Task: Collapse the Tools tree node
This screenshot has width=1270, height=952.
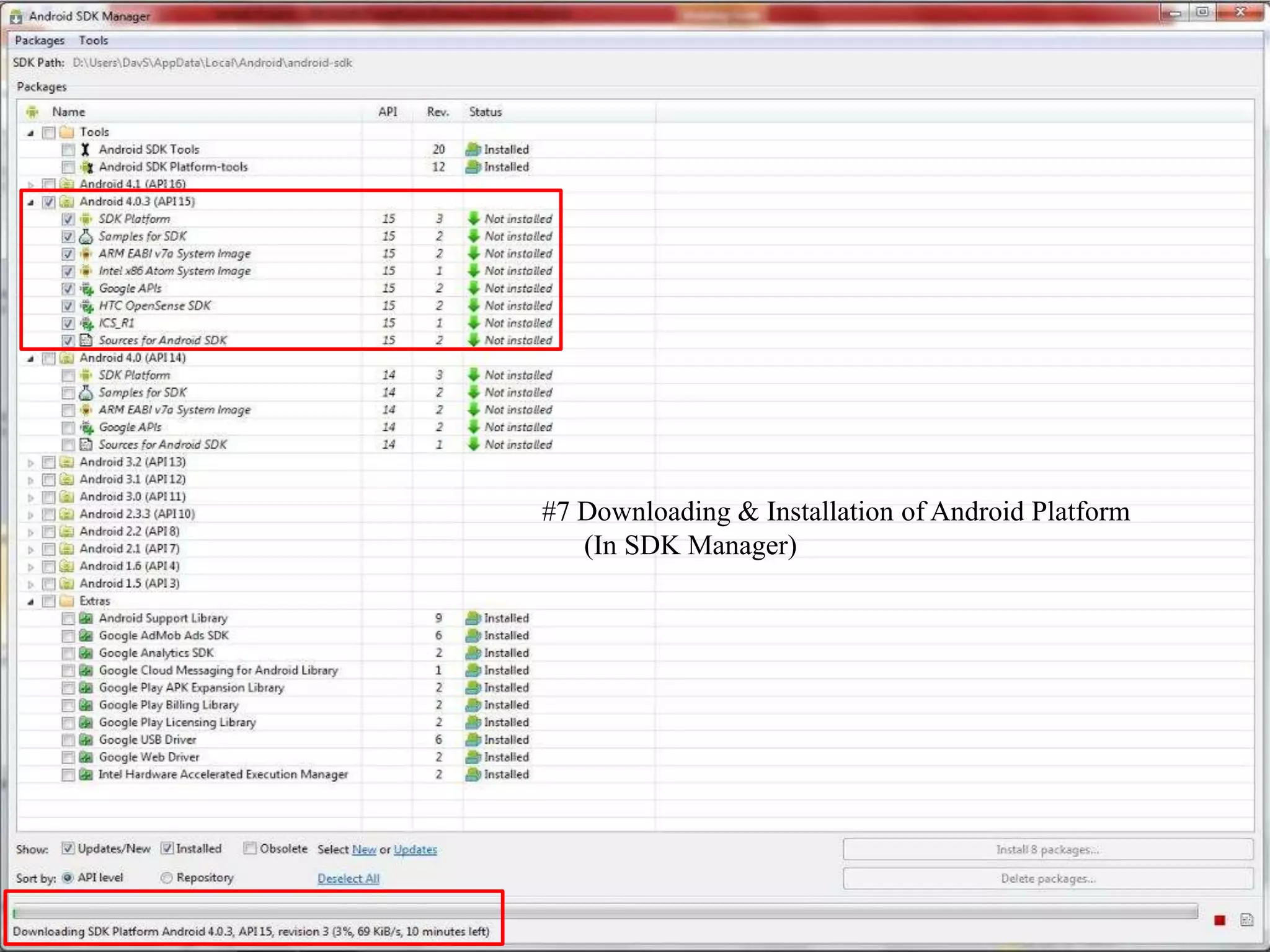Action: coord(30,133)
